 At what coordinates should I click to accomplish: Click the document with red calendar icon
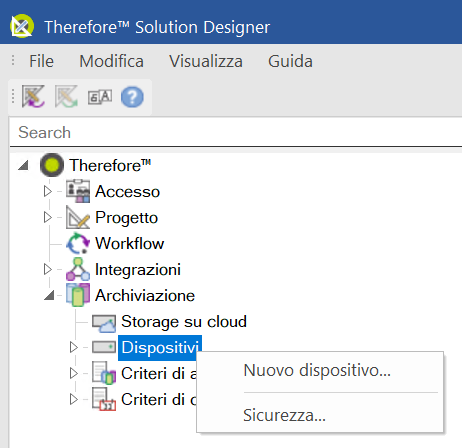104,399
